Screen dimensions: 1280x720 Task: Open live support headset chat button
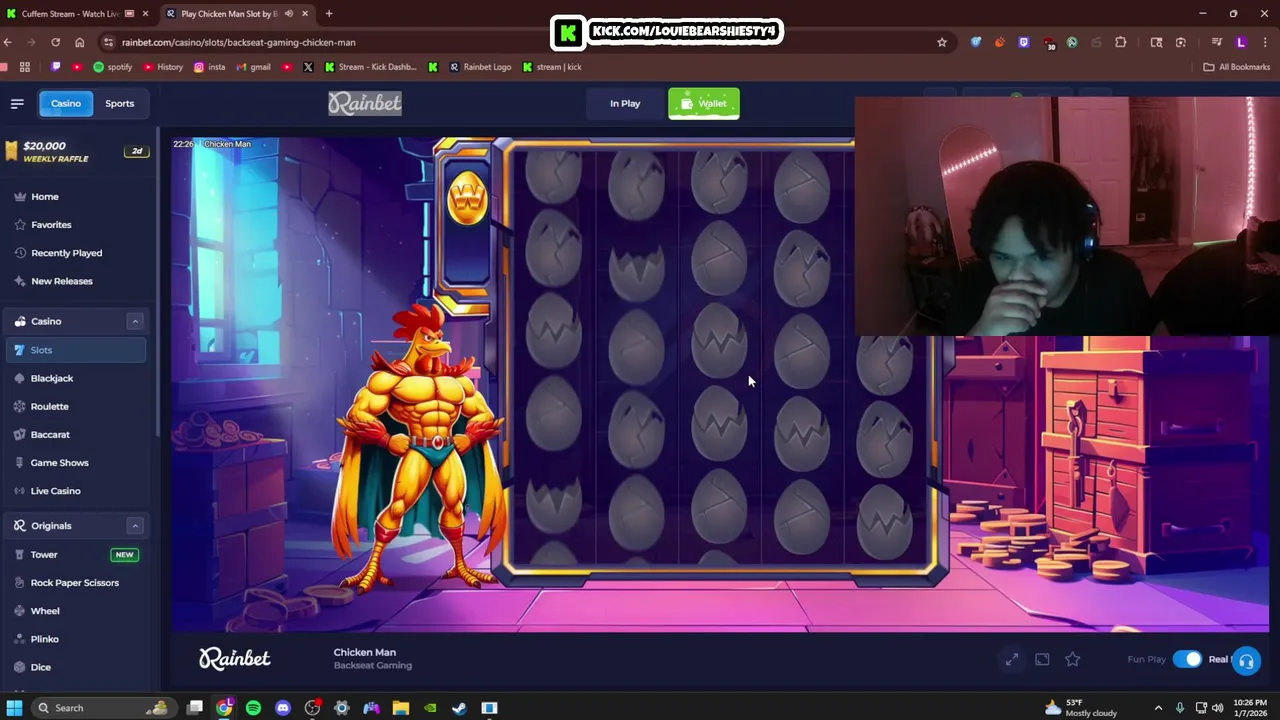pos(1246,661)
